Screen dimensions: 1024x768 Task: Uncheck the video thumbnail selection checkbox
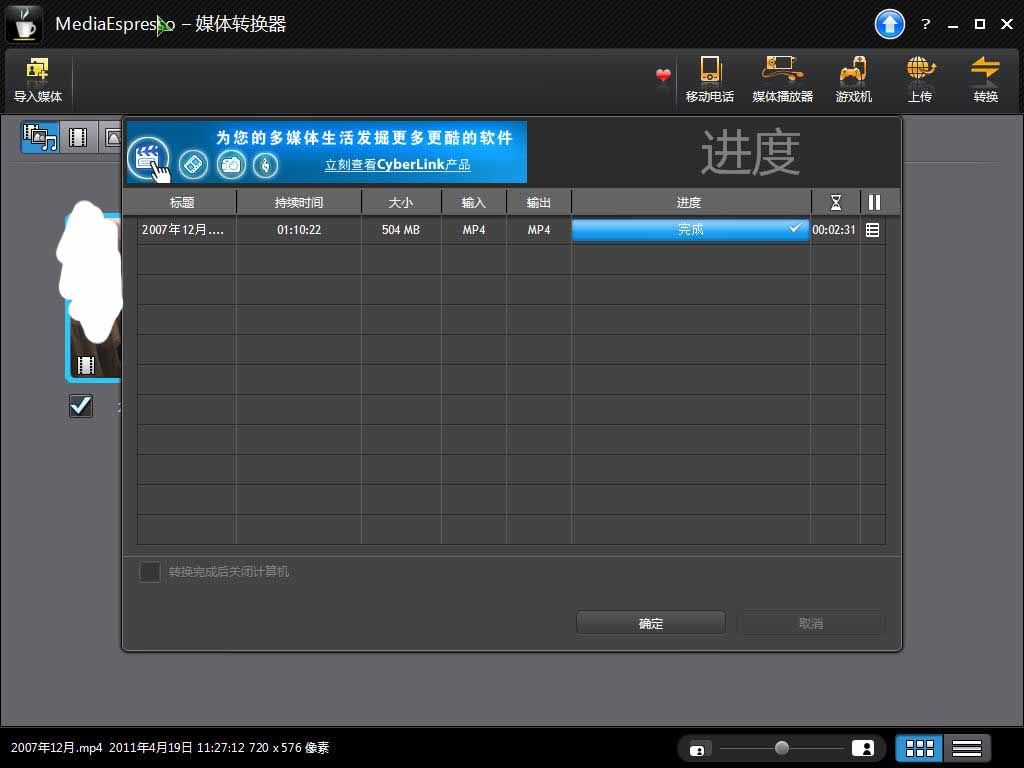[81, 405]
